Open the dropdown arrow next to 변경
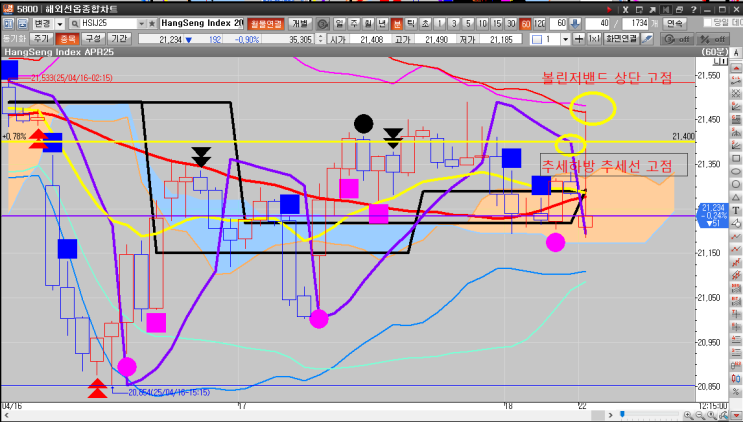Image resolution: width=743 pixels, height=422 pixels. pos(60,24)
